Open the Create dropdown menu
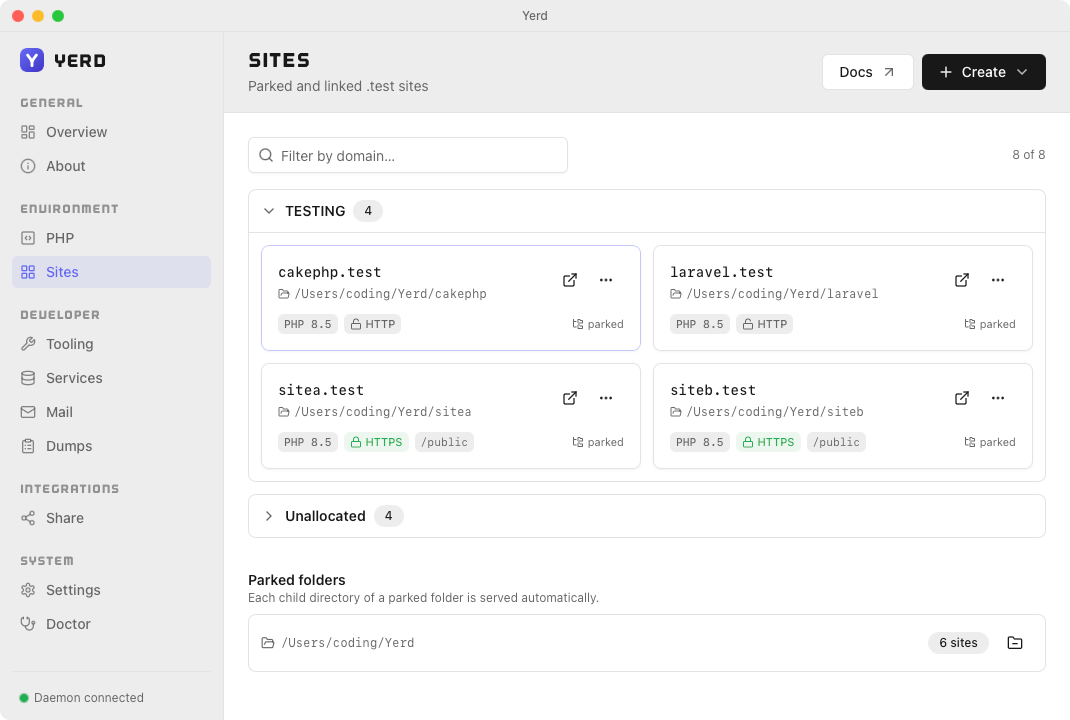The width and height of the screenshot is (1070, 720). 983,72
